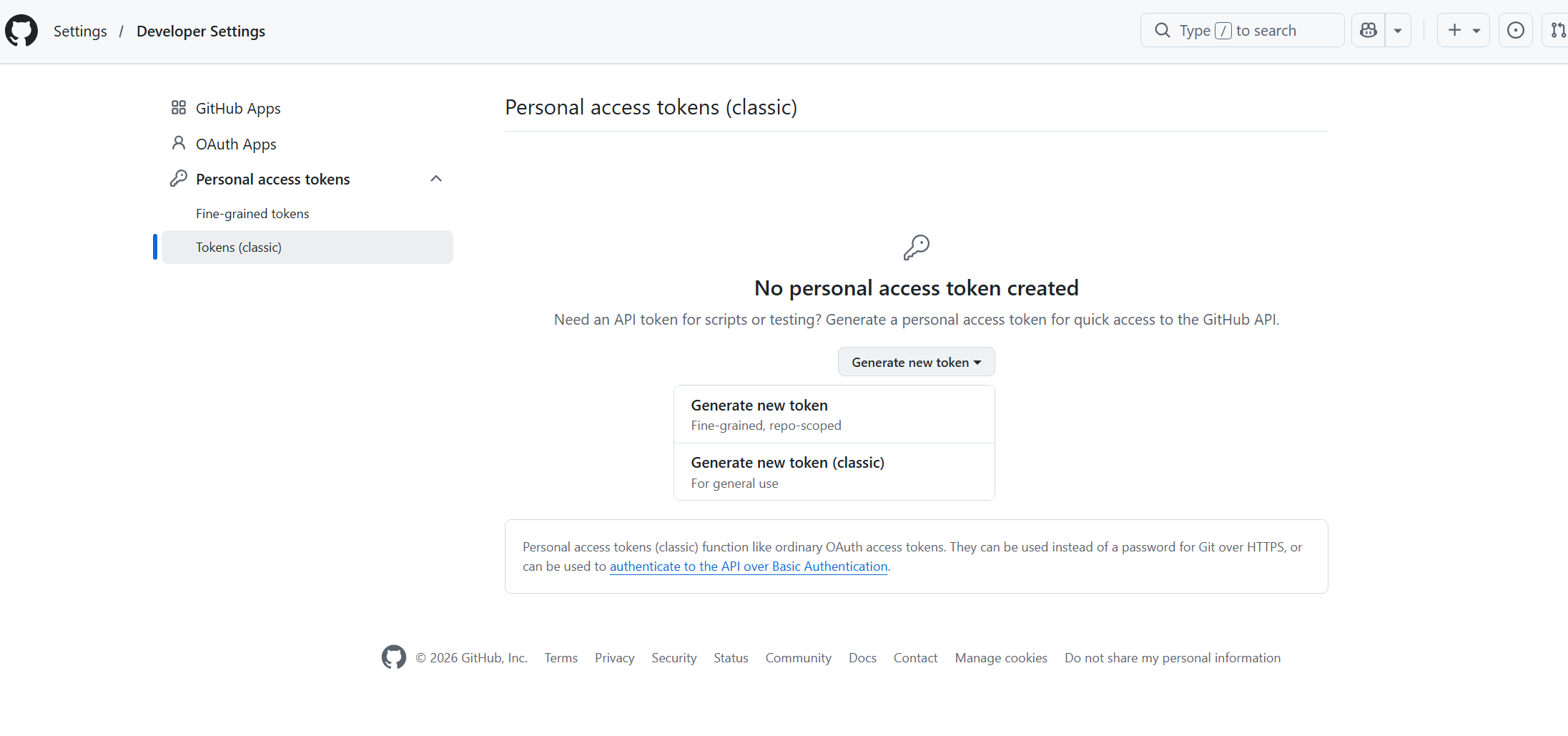Click the OAuth Apps person icon
1568x736 pixels.
[179, 144]
